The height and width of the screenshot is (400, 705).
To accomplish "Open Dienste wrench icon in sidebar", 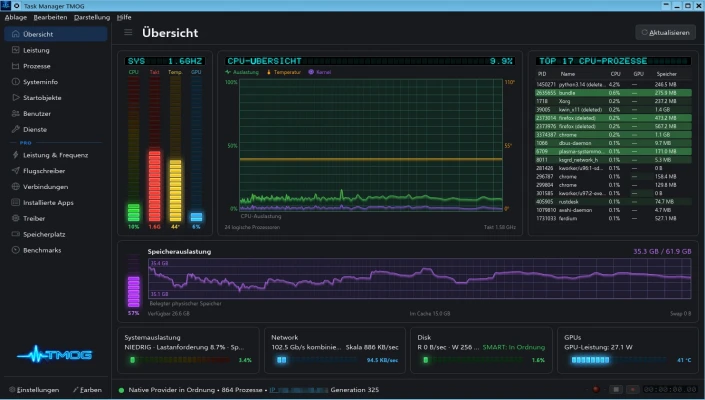I will click(x=16, y=129).
